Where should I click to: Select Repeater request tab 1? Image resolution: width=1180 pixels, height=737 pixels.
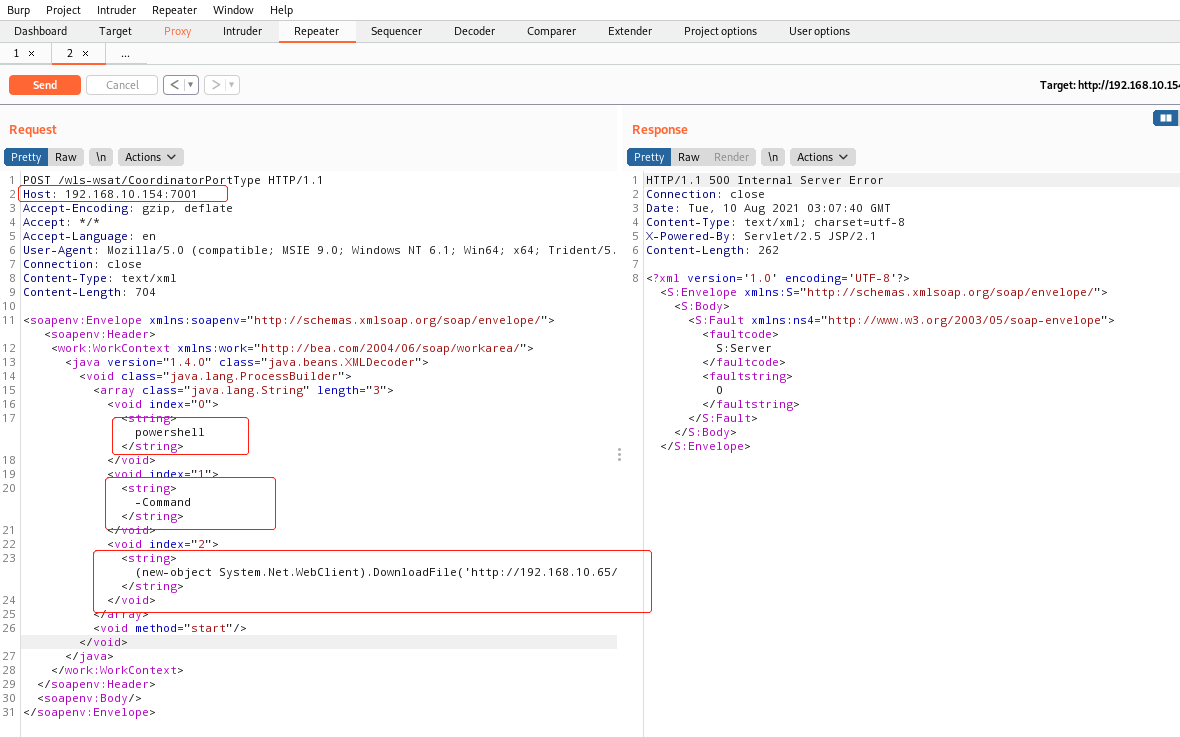16,53
